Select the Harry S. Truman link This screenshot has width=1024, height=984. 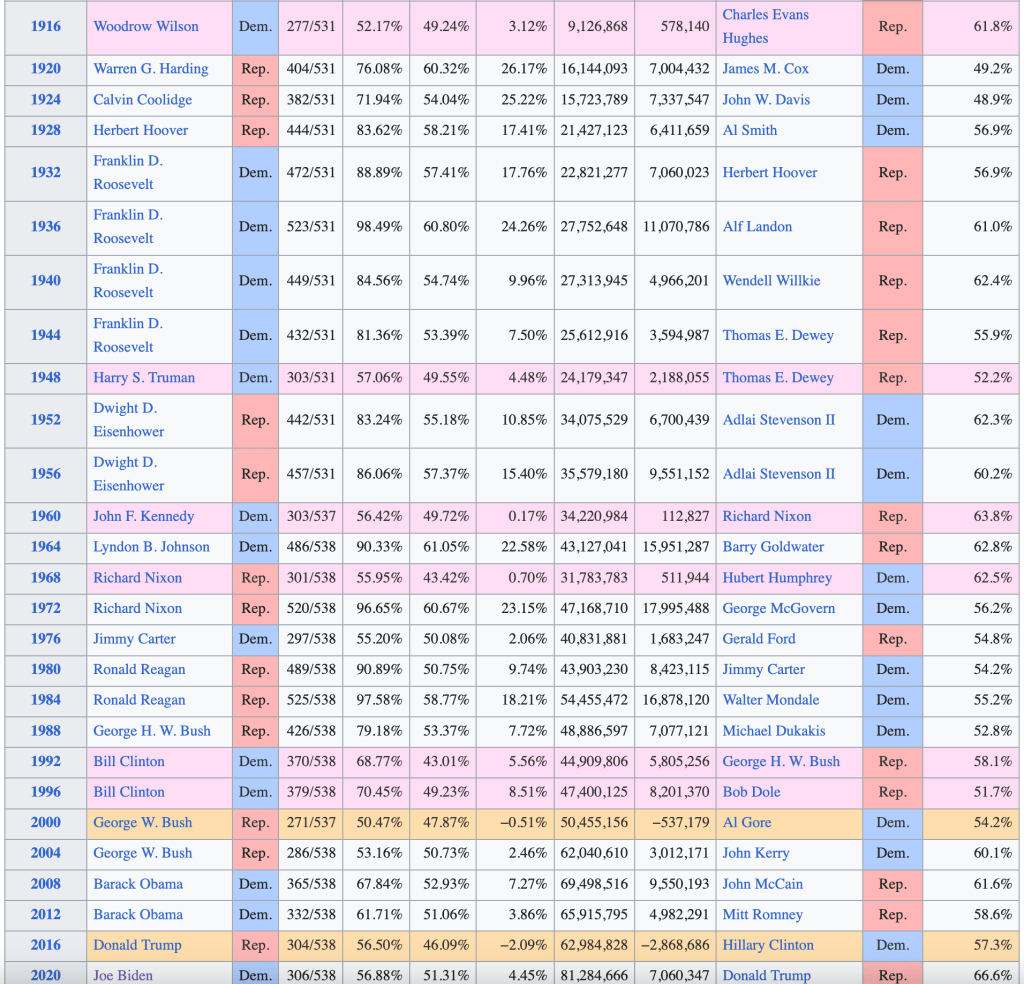144,378
